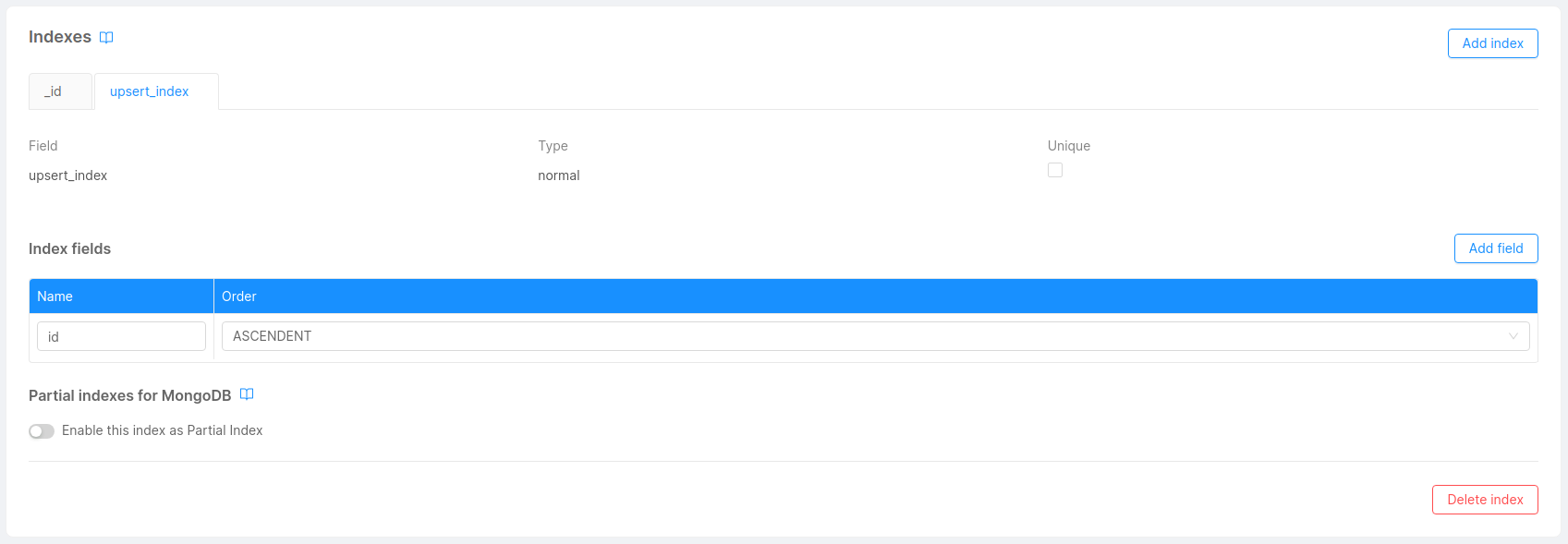Click the 'Index fields' section heading

(x=70, y=248)
